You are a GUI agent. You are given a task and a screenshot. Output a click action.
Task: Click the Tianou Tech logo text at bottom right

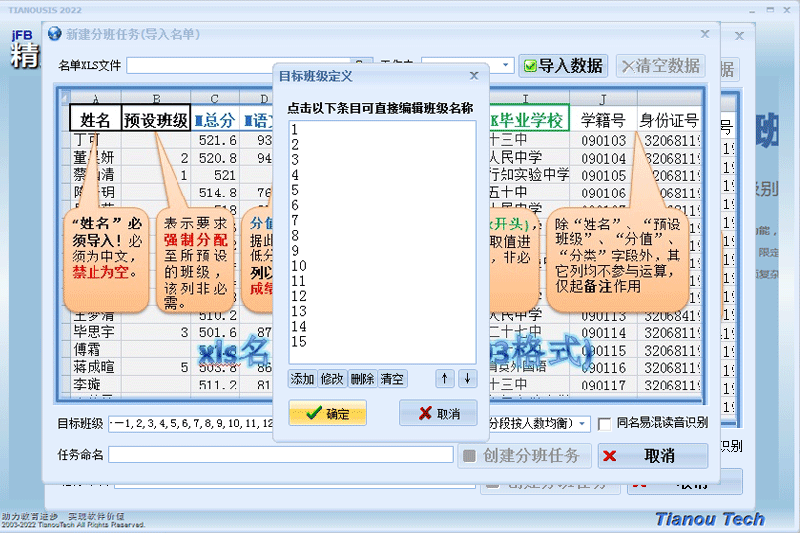[710, 519]
